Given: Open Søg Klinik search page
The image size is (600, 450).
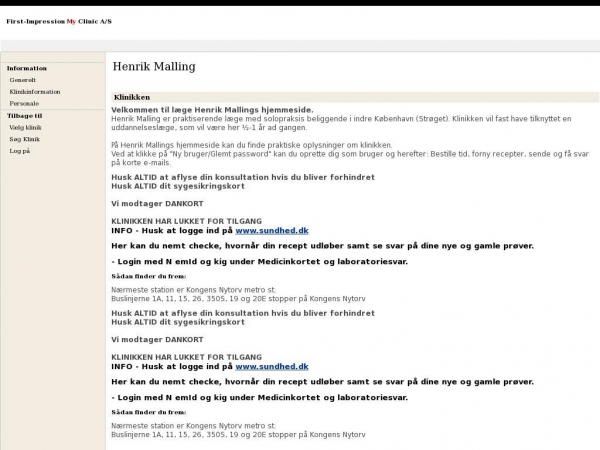Looking at the screenshot, I should pos(24,139).
